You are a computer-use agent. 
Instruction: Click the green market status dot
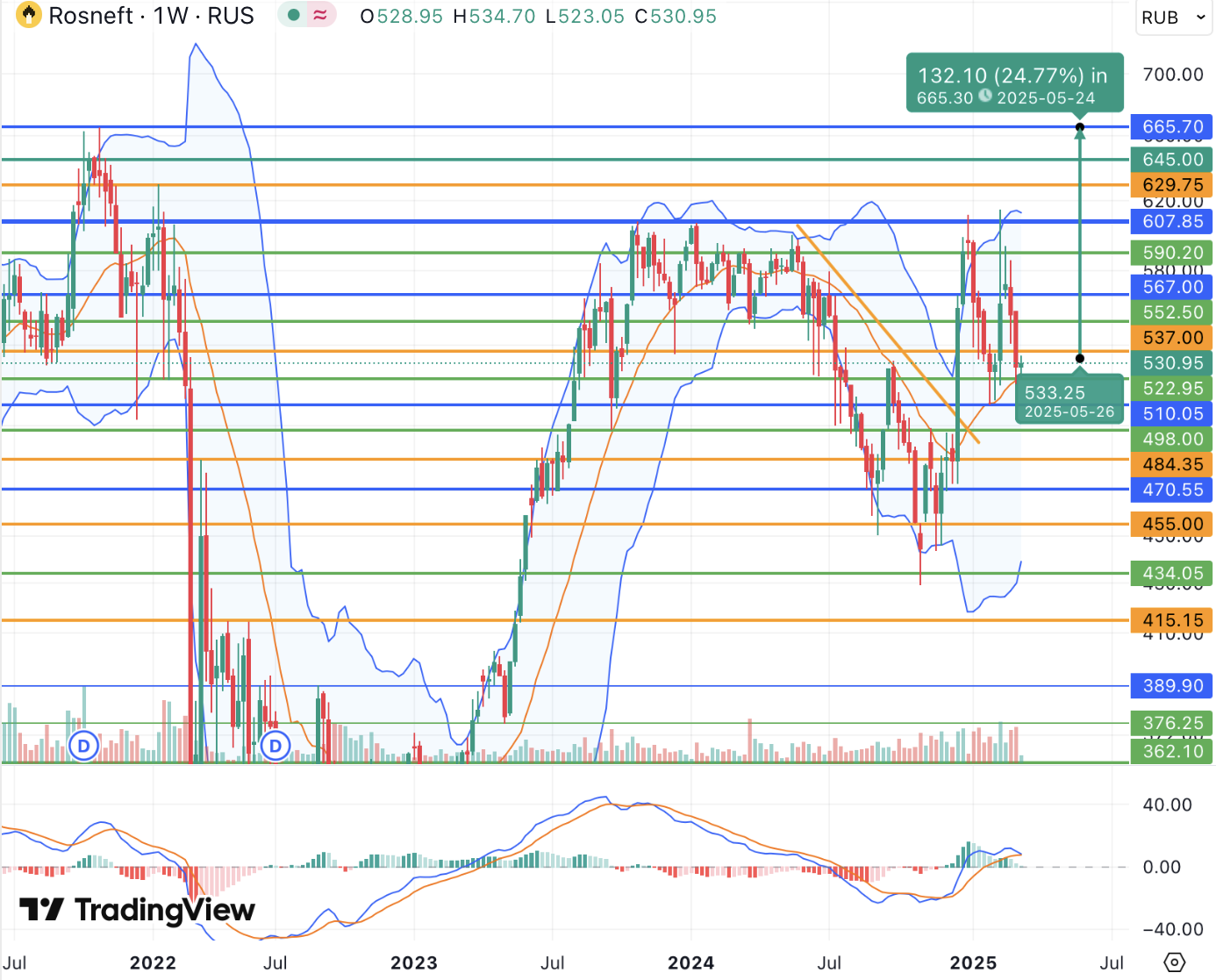[x=294, y=15]
